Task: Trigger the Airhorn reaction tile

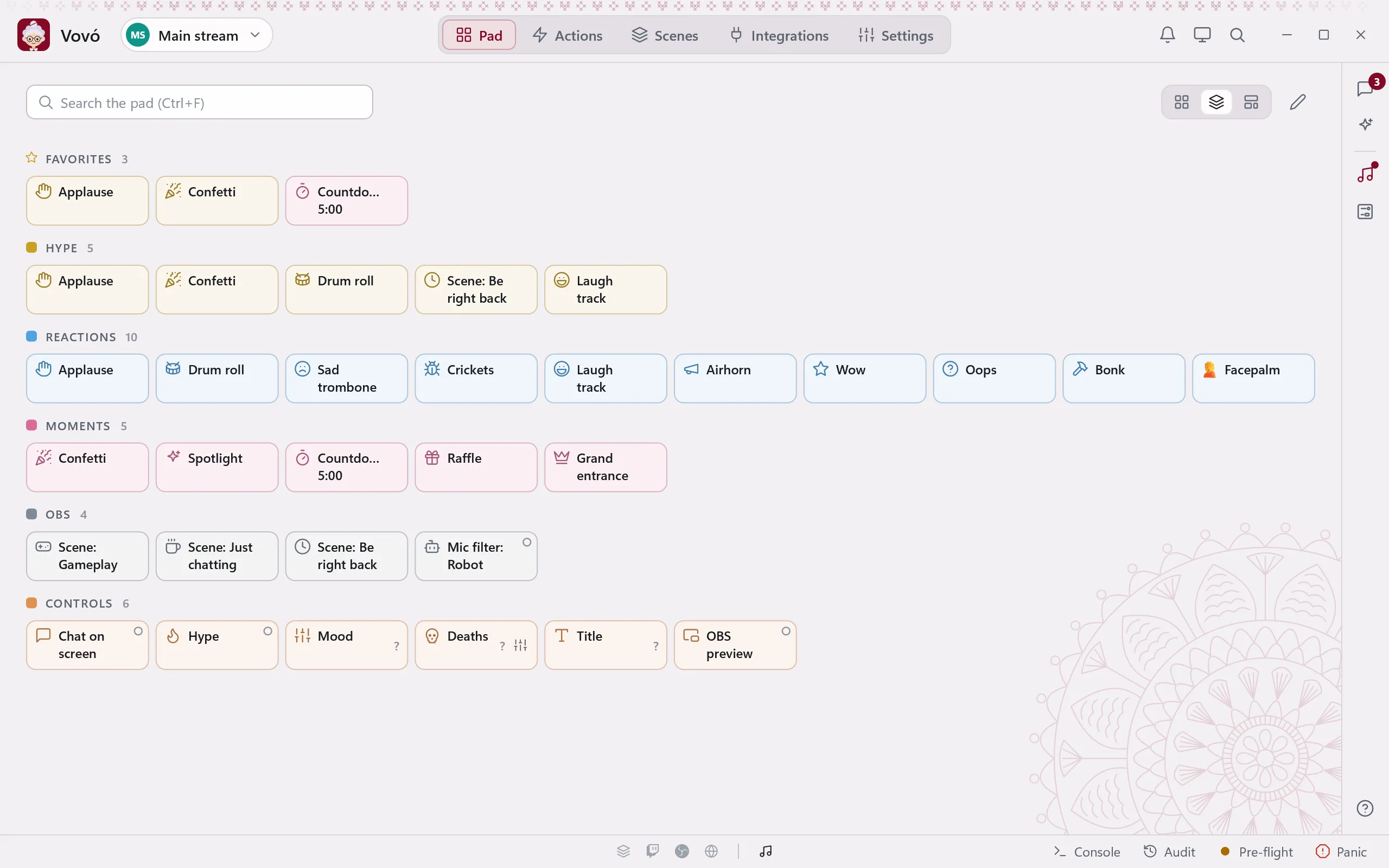Action: pyautogui.click(x=735, y=378)
